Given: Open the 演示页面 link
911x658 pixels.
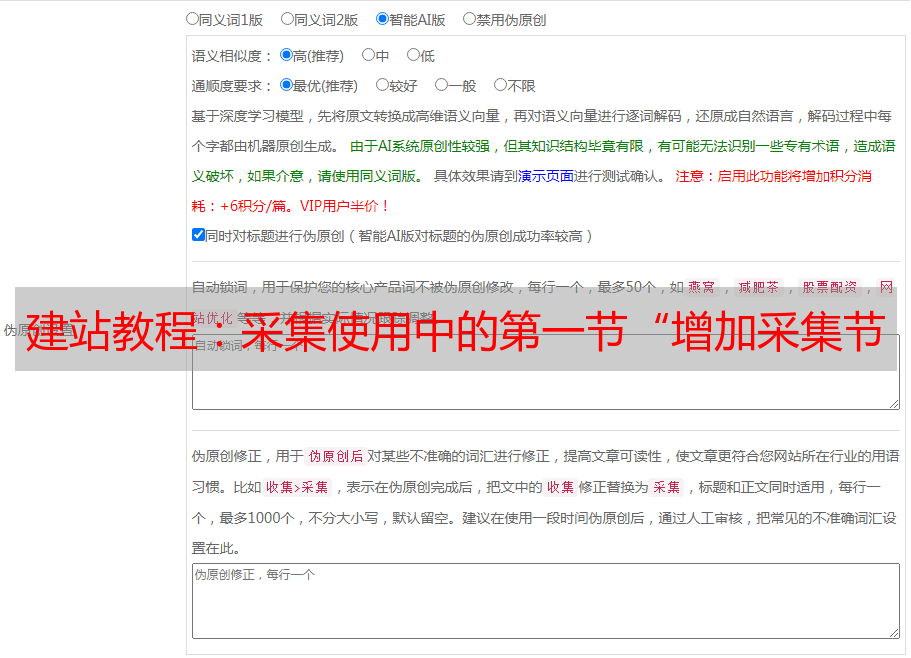Looking at the screenshot, I should (x=546, y=176).
